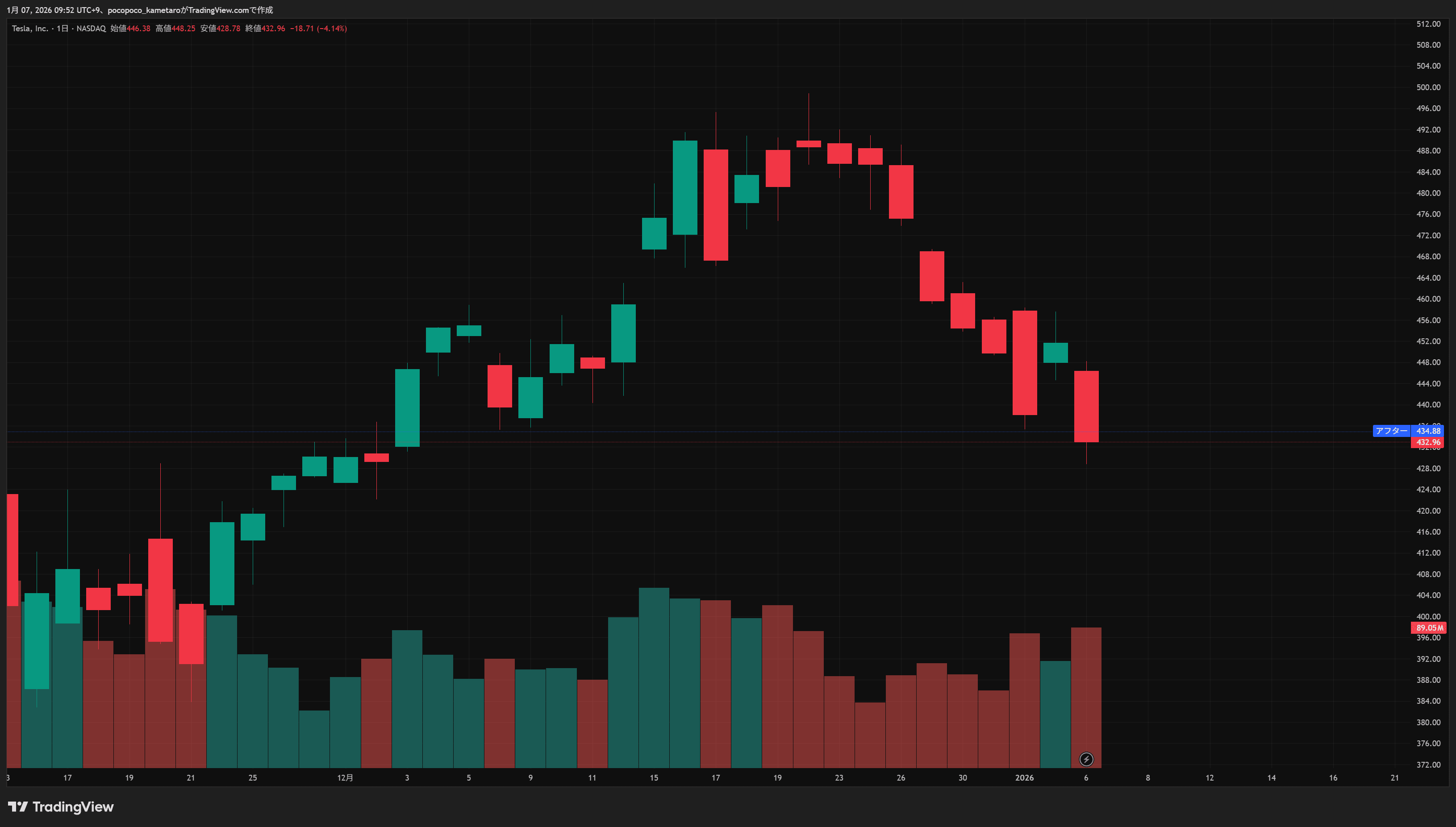Click the 400.00 level on price scale

point(1428,616)
